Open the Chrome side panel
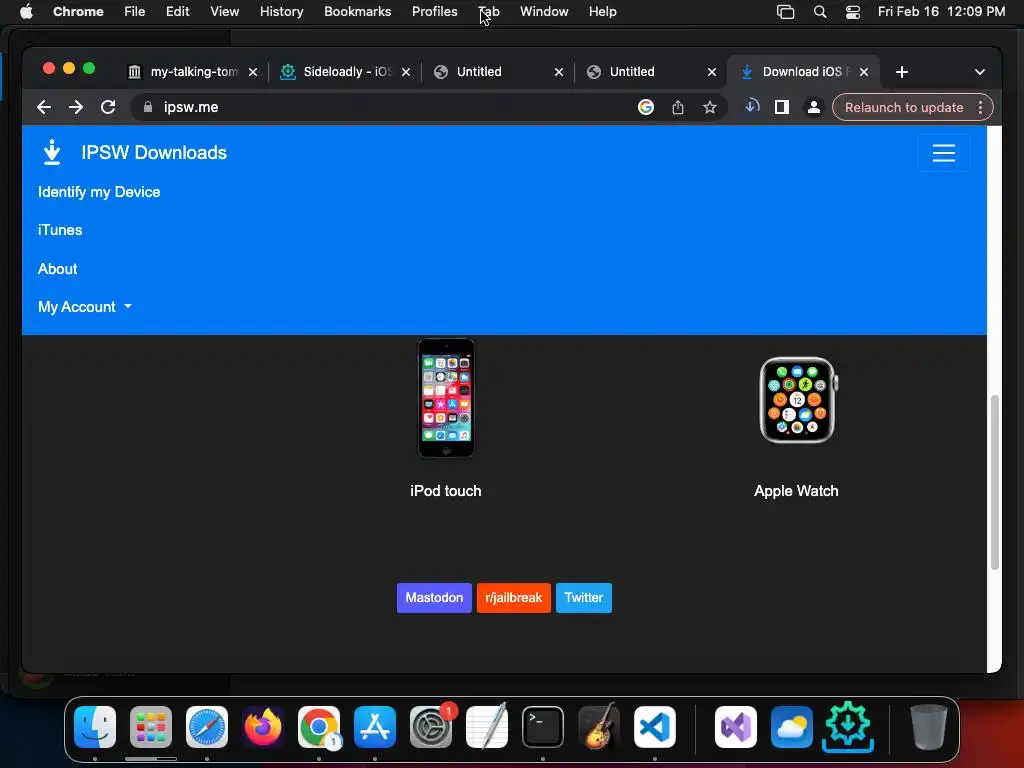Viewport: 1024px width, 768px height. (x=782, y=107)
